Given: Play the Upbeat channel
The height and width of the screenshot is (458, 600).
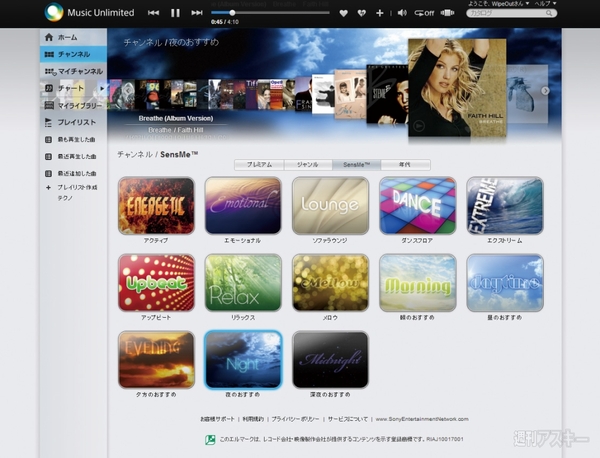Looking at the screenshot, I should (x=156, y=282).
